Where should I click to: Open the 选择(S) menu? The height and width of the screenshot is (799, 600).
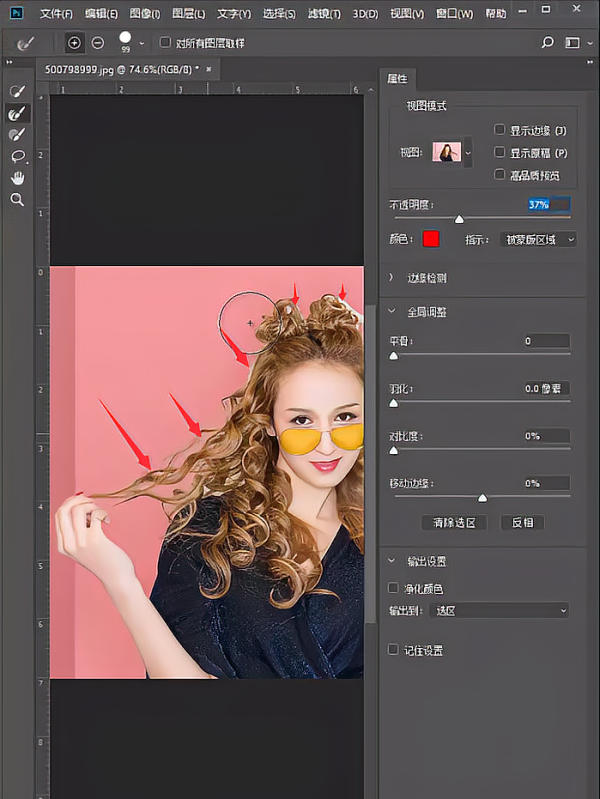pos(279,14)
